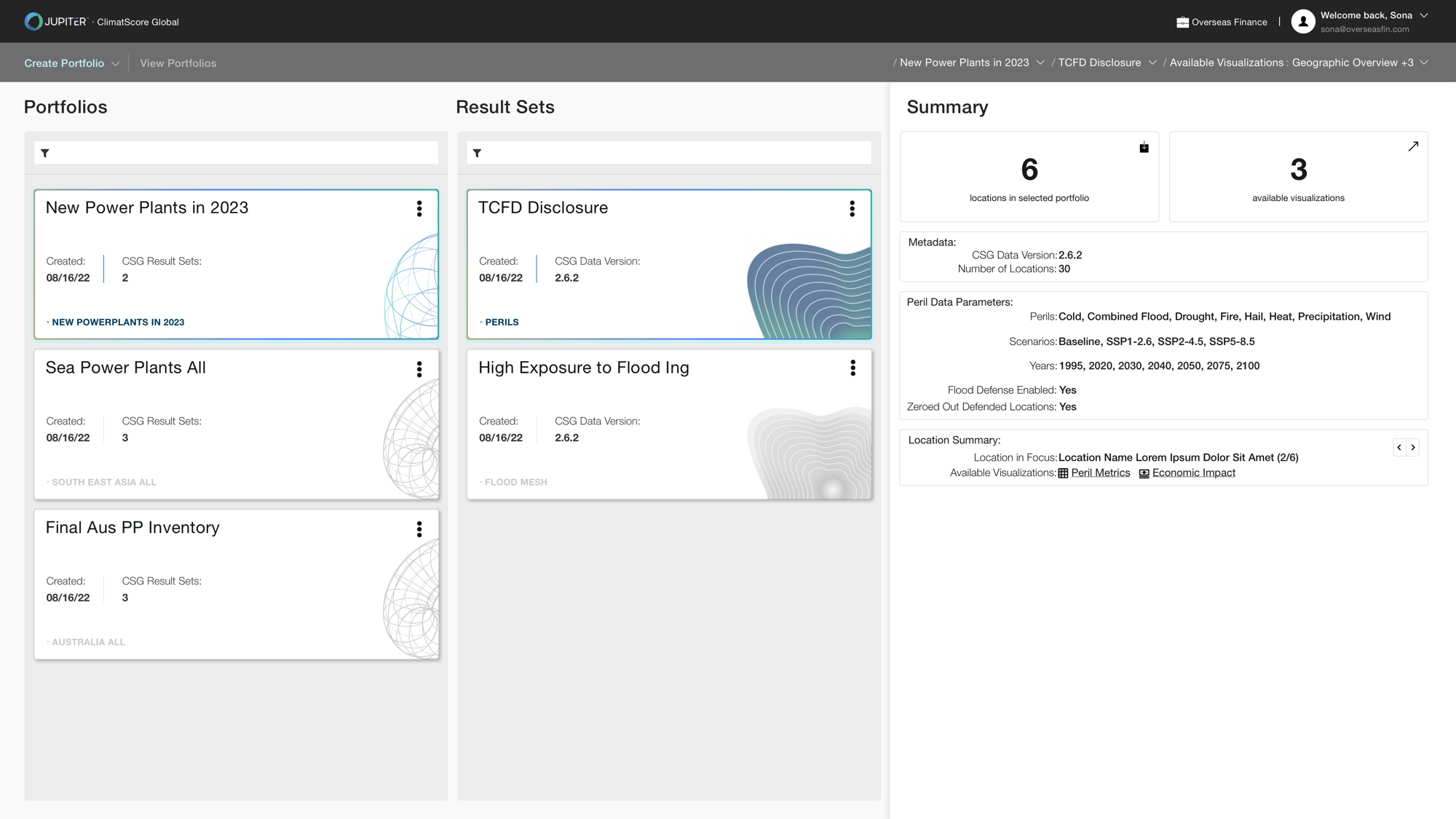This screenshot has width=1456, height=819.
Task: Open the Overseas Finance briefcase icon
Action: click(1182, 23)
